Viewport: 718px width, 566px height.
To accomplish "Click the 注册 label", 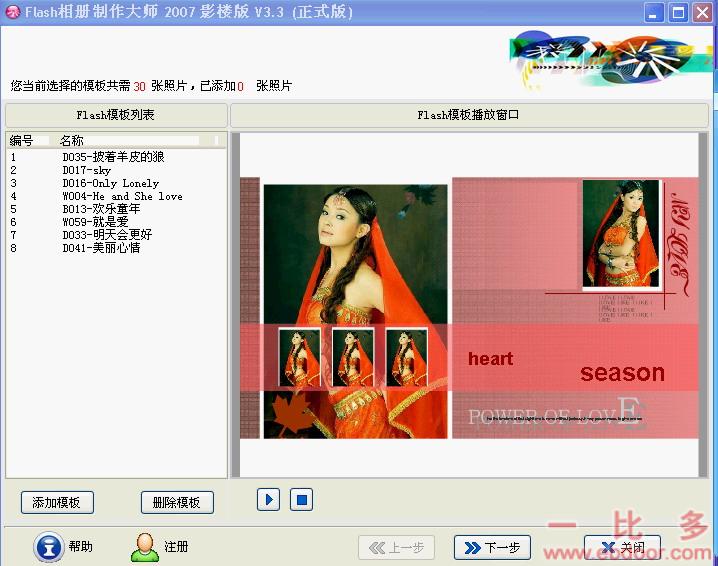I will click(176, 547).
